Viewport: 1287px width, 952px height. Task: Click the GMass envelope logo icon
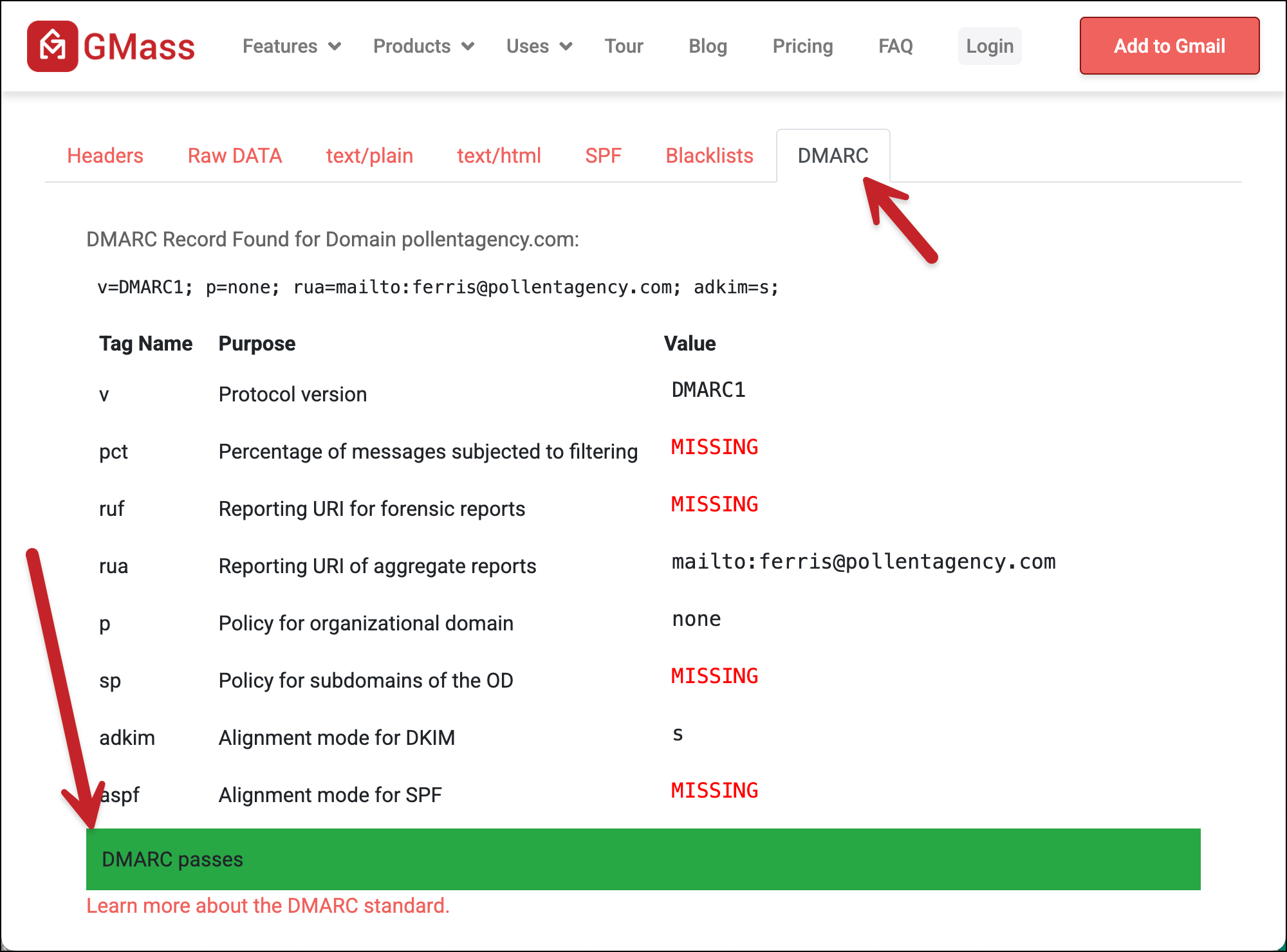pyautogui.click(x=52, y=46)
